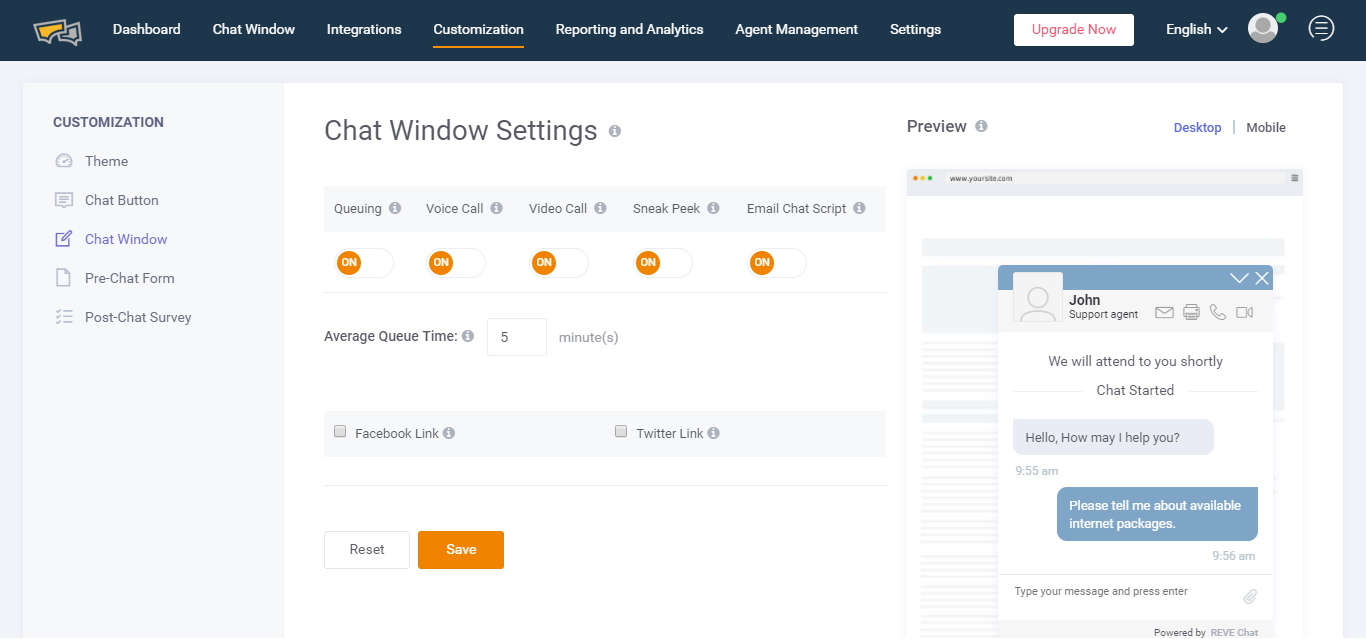Click the Sneak Peek info icon
The image size is (1366, 639).
[713, 208]
